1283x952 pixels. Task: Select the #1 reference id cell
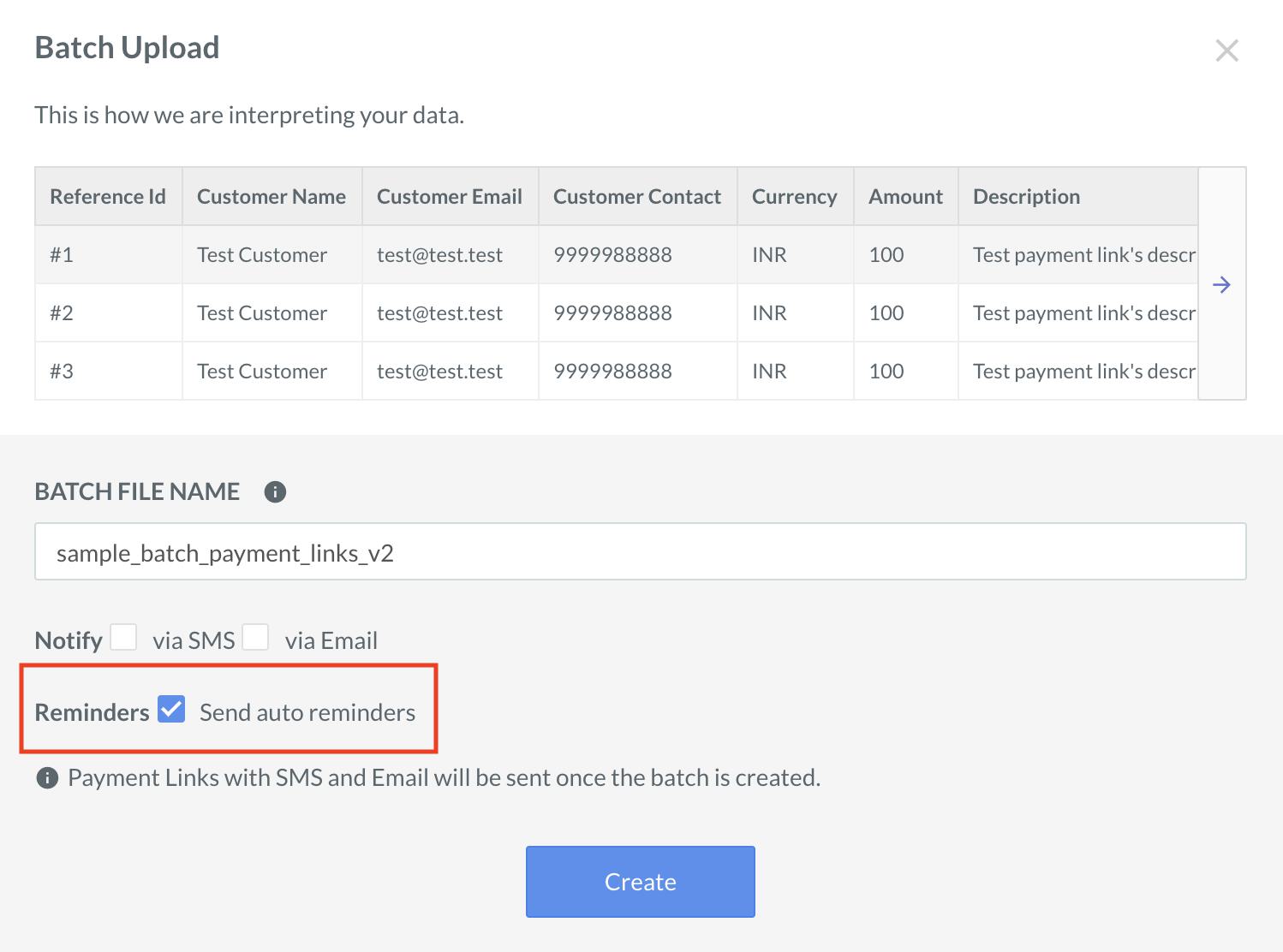[x=108, y=255]
